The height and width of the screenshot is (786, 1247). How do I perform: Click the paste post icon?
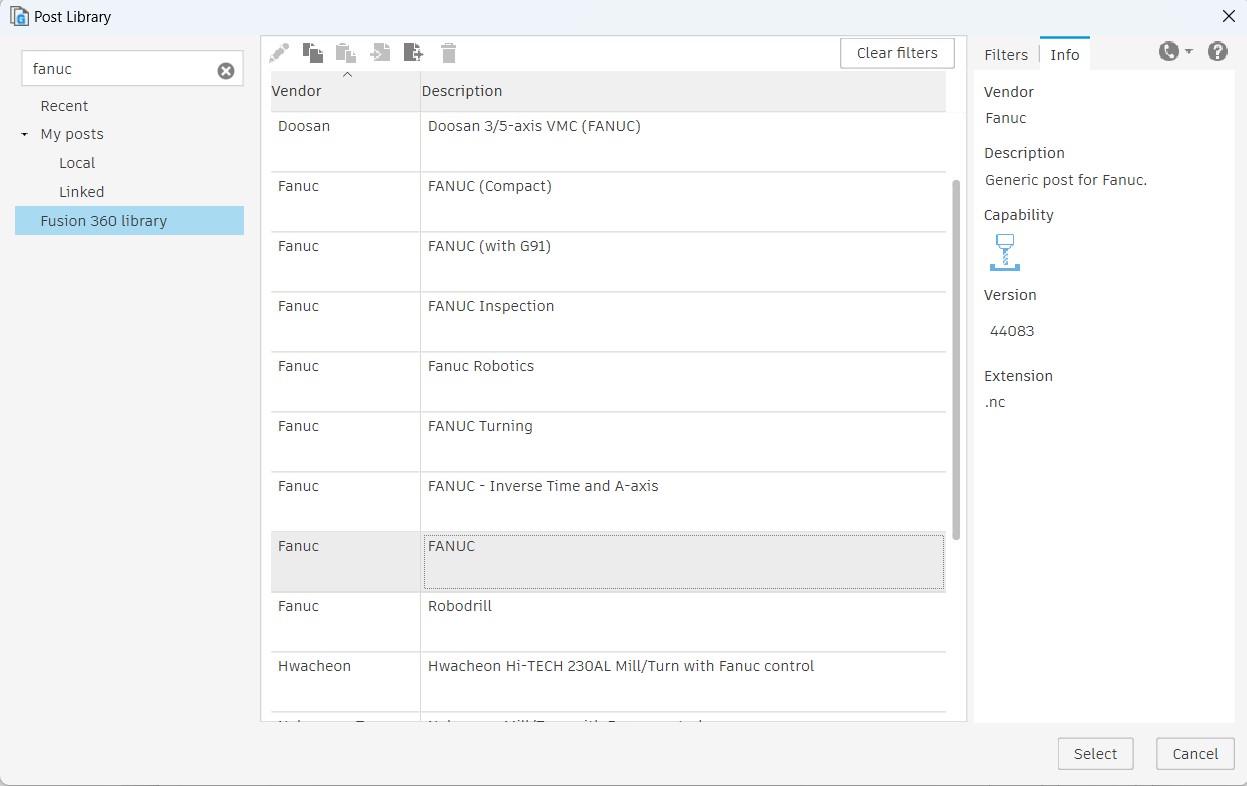click(346, 52)
